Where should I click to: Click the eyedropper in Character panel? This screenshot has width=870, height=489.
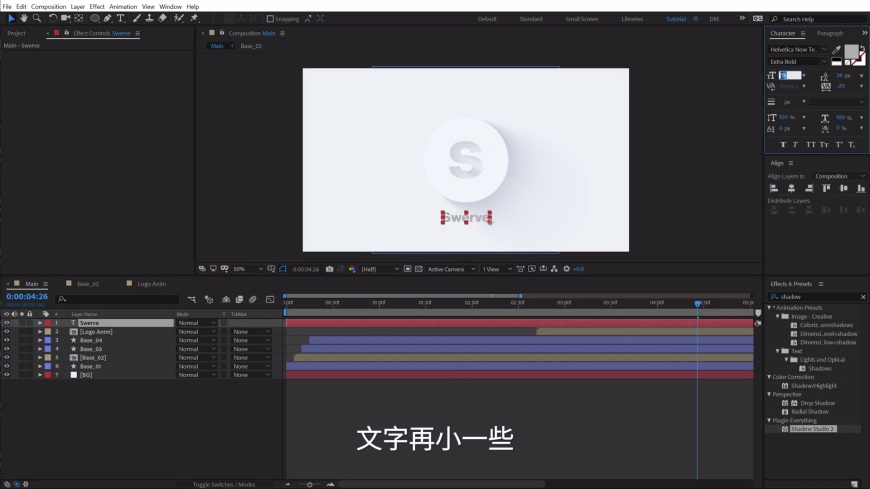[836, 50]
